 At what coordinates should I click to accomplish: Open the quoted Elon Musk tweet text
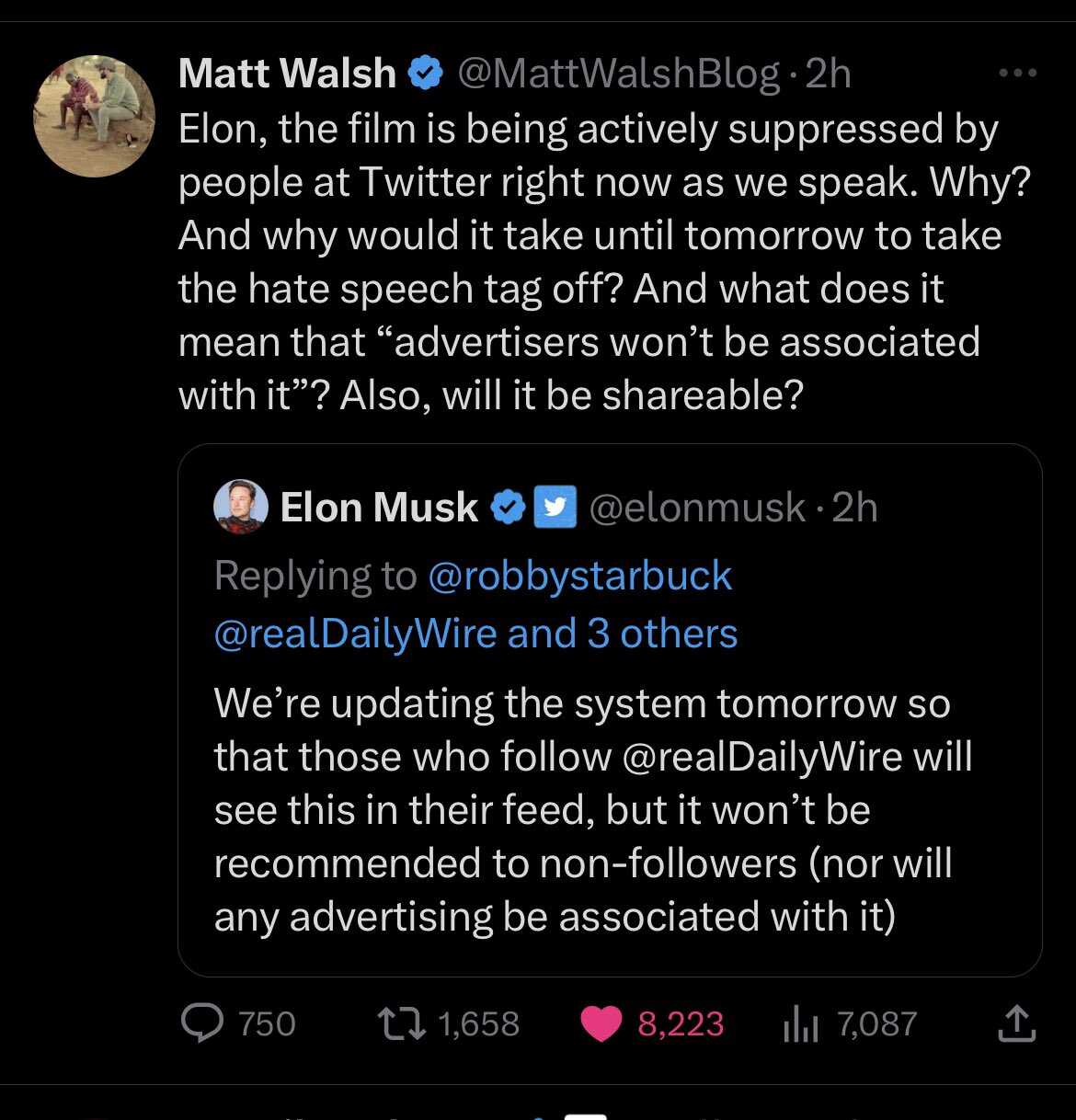coord(593,810)
